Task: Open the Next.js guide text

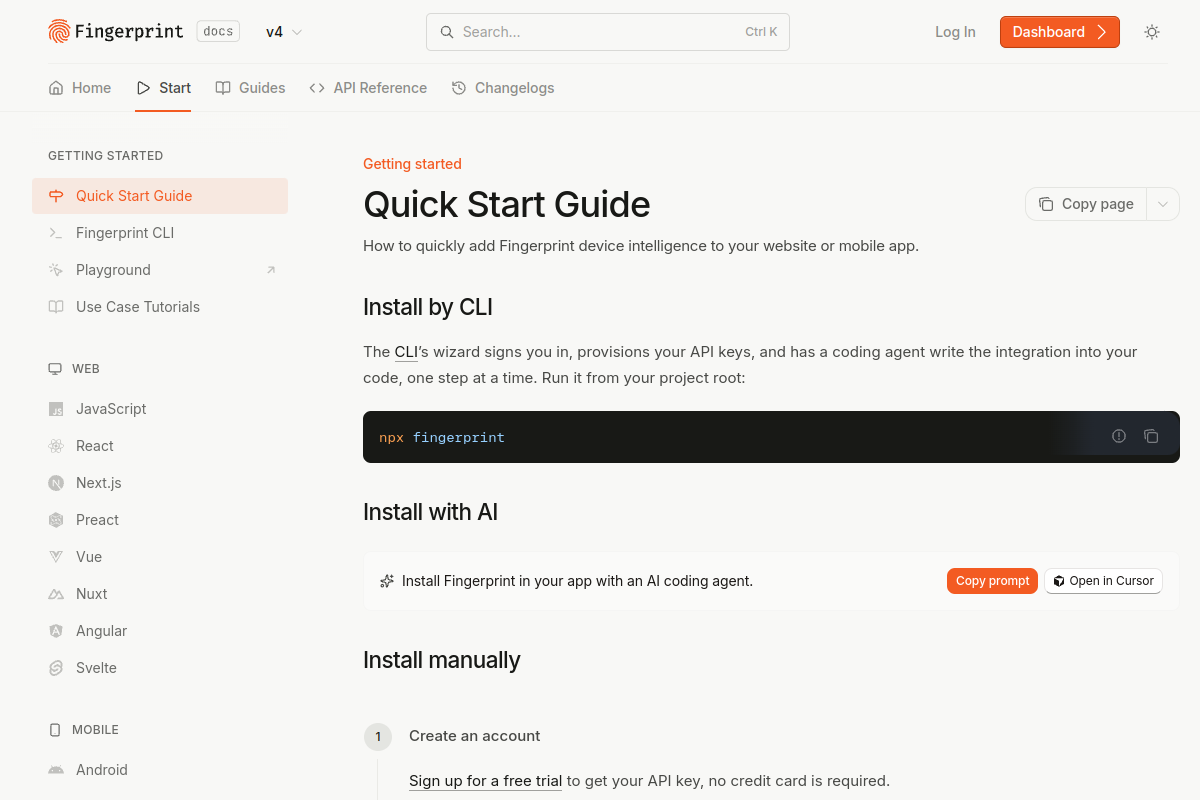Action: (x=99, y=483)
